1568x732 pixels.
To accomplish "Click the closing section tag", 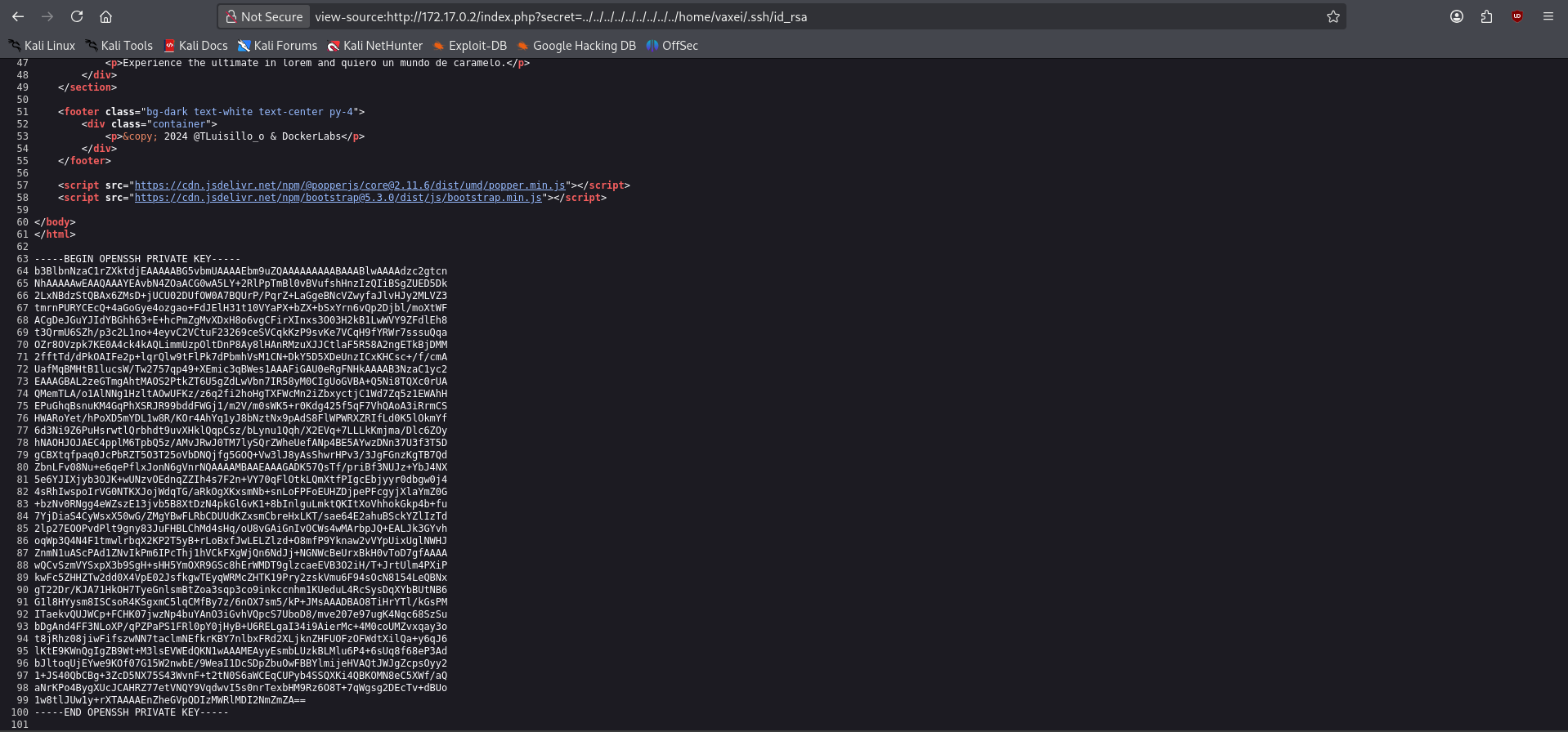I will tap(87, 87).
